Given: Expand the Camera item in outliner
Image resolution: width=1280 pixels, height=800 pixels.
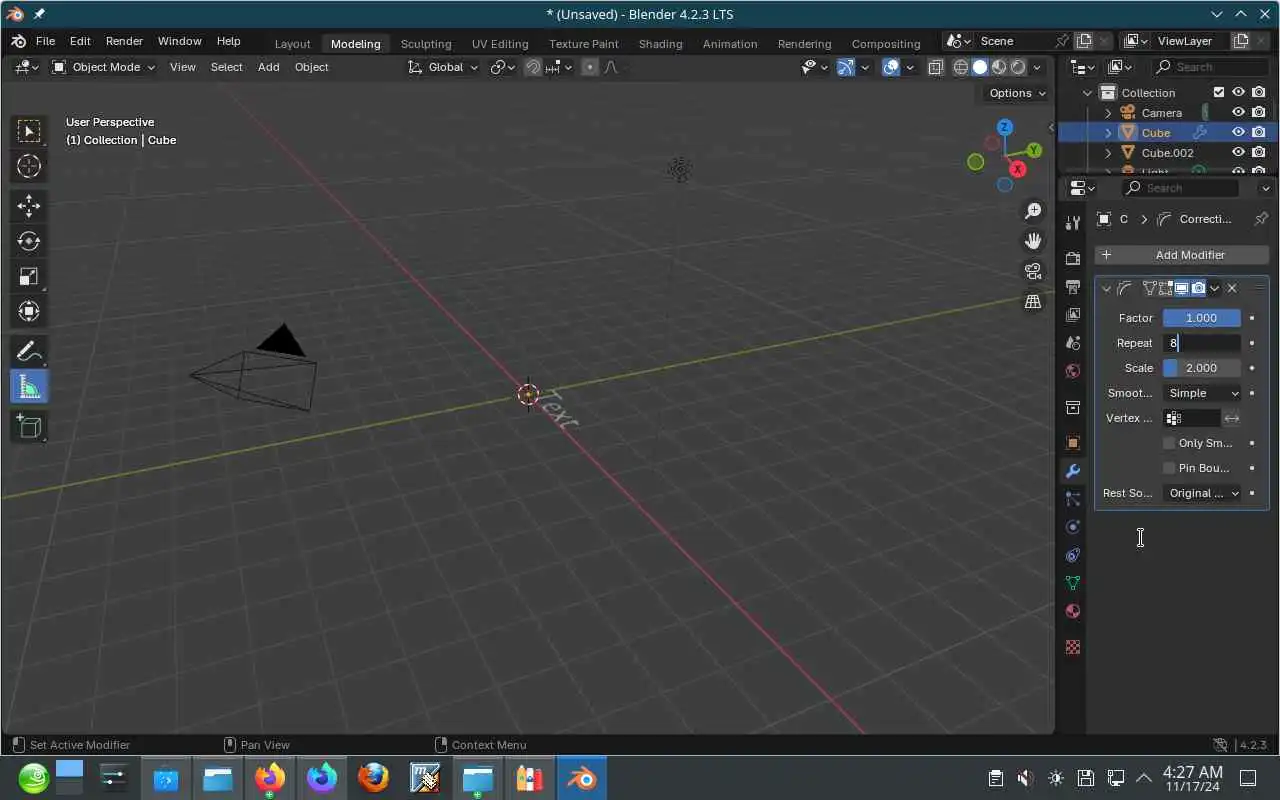Looking at the screenshot, I should click(x=1108, y=113).
